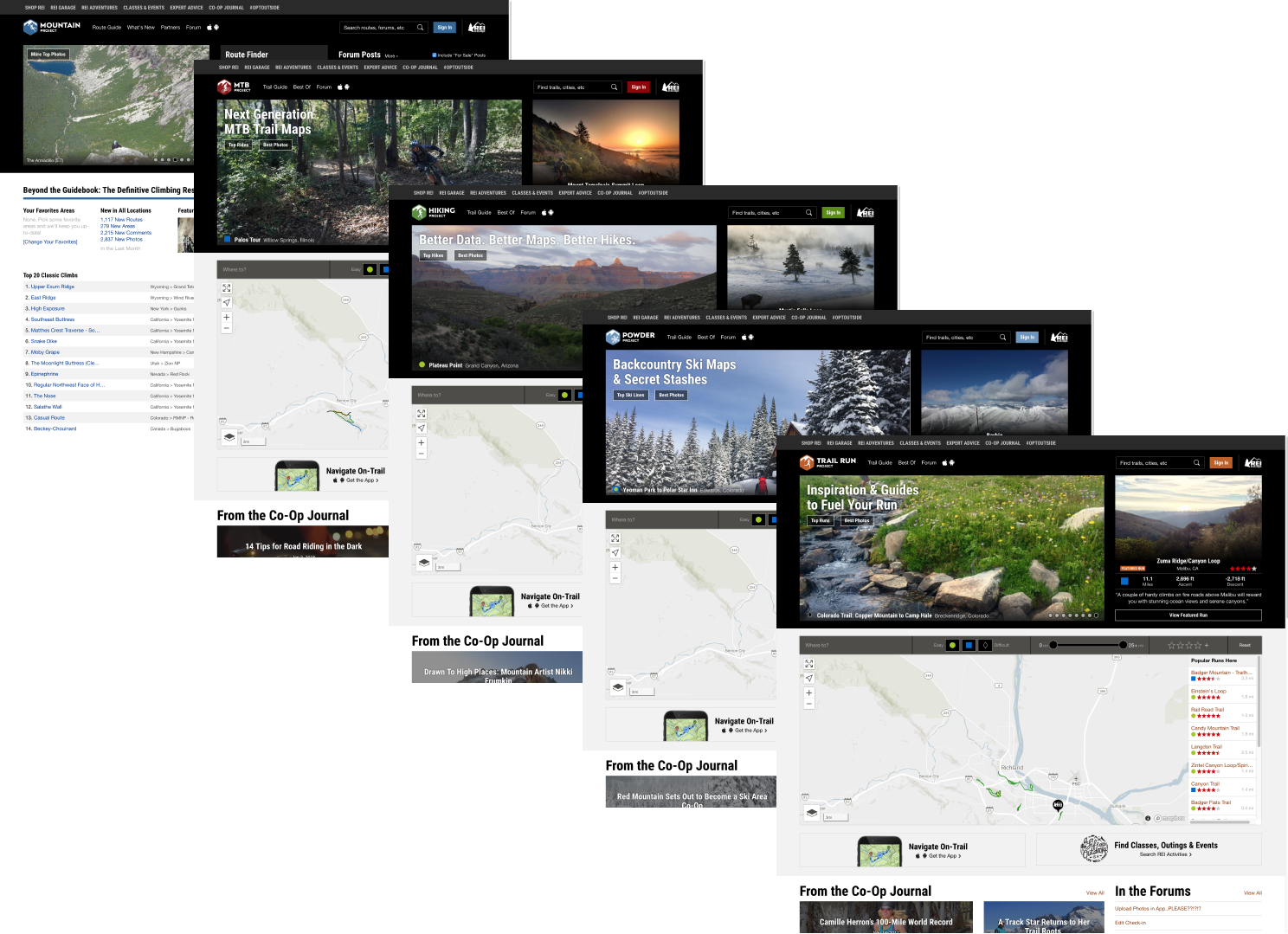Click the locate-me arrow on Trail Run map
This screenshot has width=1288, height=934.
[x=809, y=678]
